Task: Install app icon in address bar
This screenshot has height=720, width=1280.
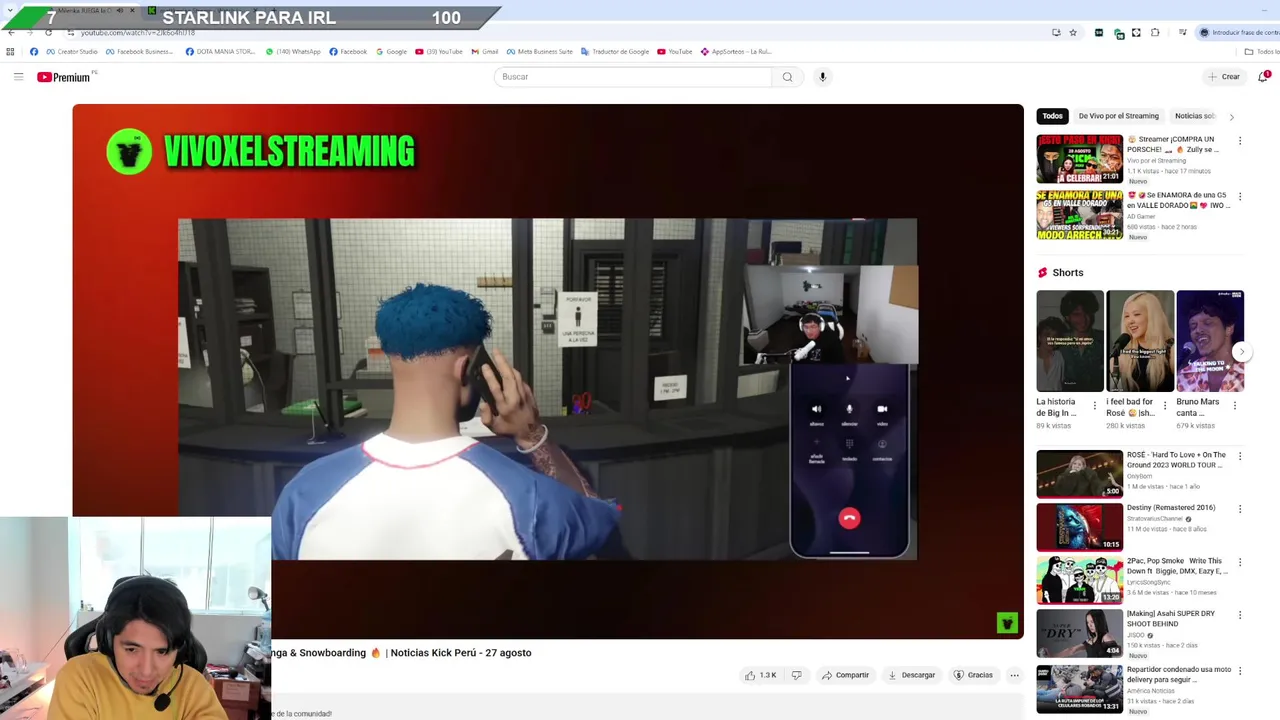Action: pos(1056,33)
